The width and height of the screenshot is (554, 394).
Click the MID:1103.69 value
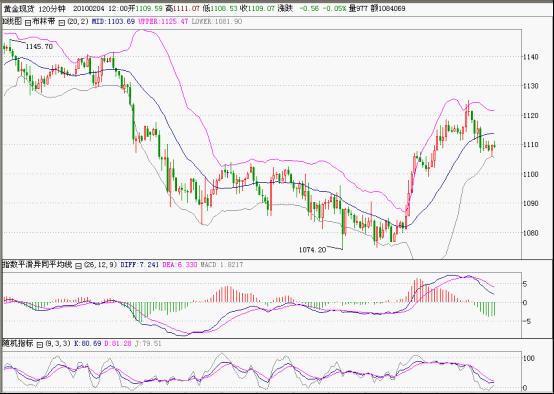pyautogui.click(x=113, y=22)
